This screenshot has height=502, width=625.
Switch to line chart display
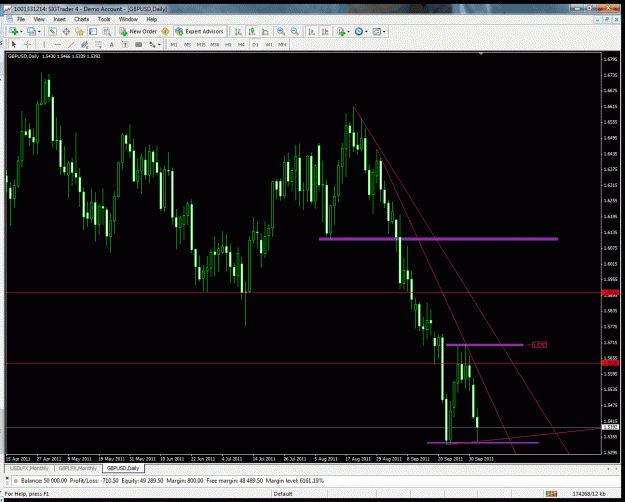[x=265, y=31]
